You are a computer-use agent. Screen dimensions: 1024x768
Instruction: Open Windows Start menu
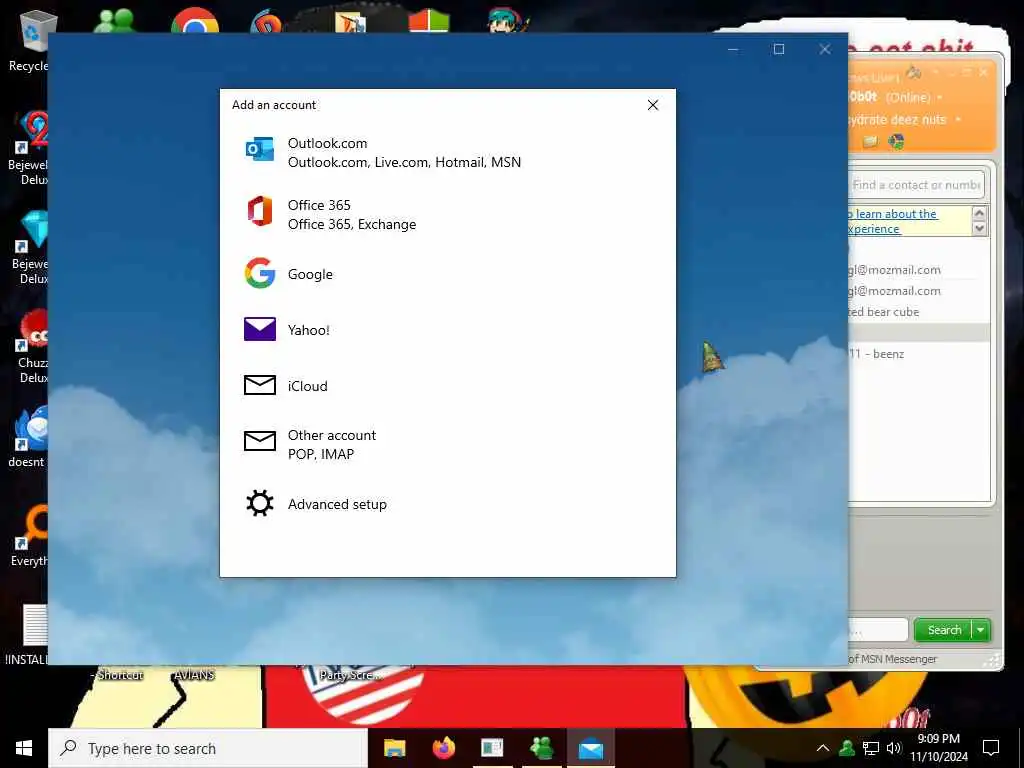tap(24, 748)
